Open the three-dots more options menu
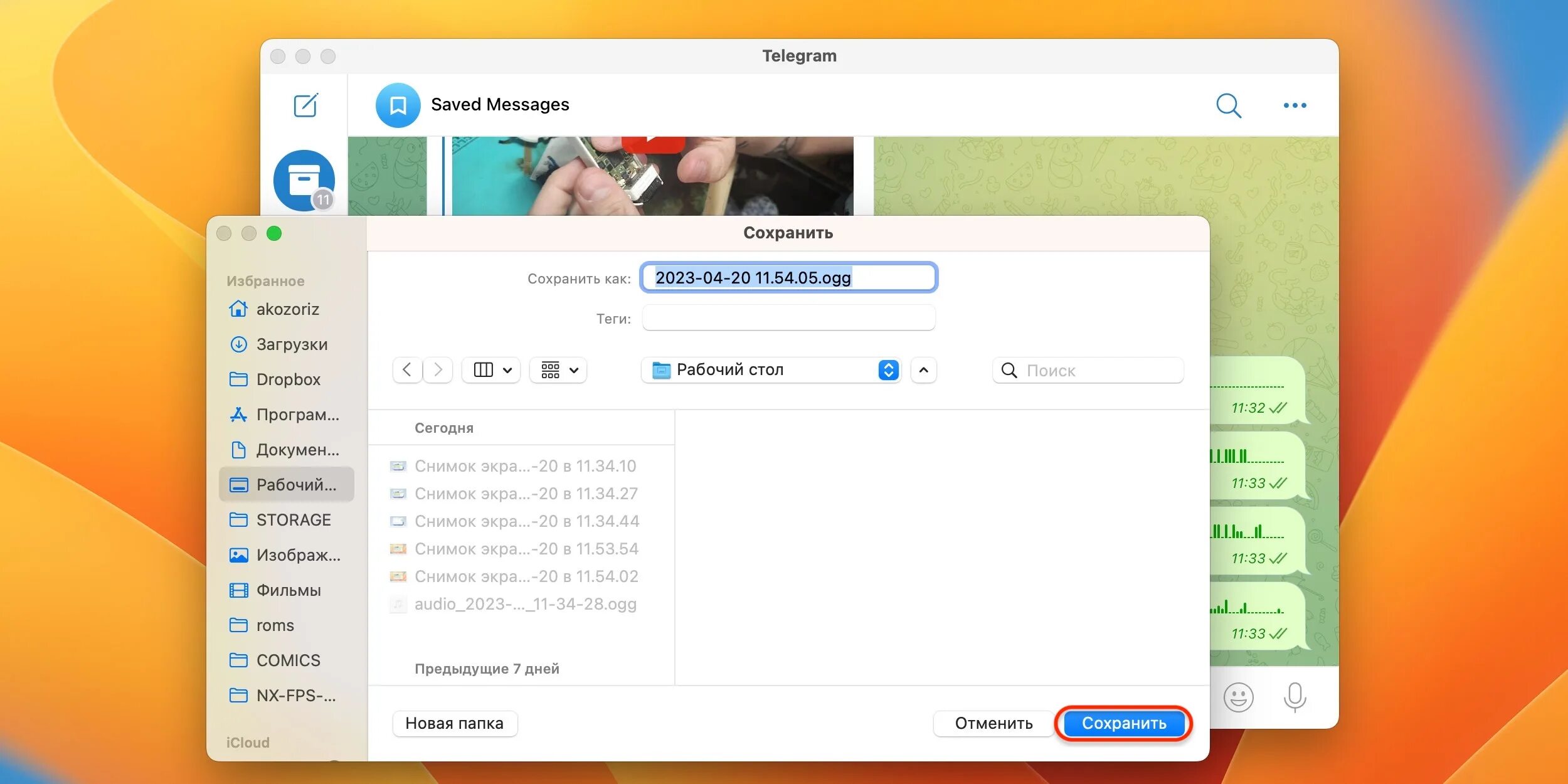The image size is (1568, 784). (x=1295, y=105)
